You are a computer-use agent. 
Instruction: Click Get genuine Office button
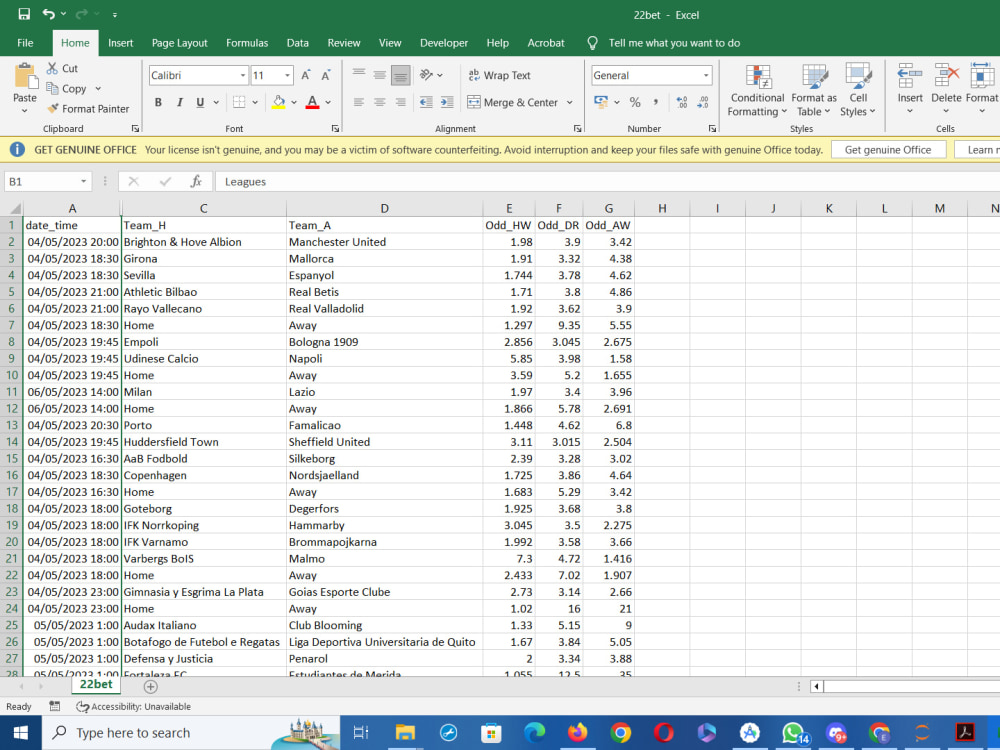point(888,150)
